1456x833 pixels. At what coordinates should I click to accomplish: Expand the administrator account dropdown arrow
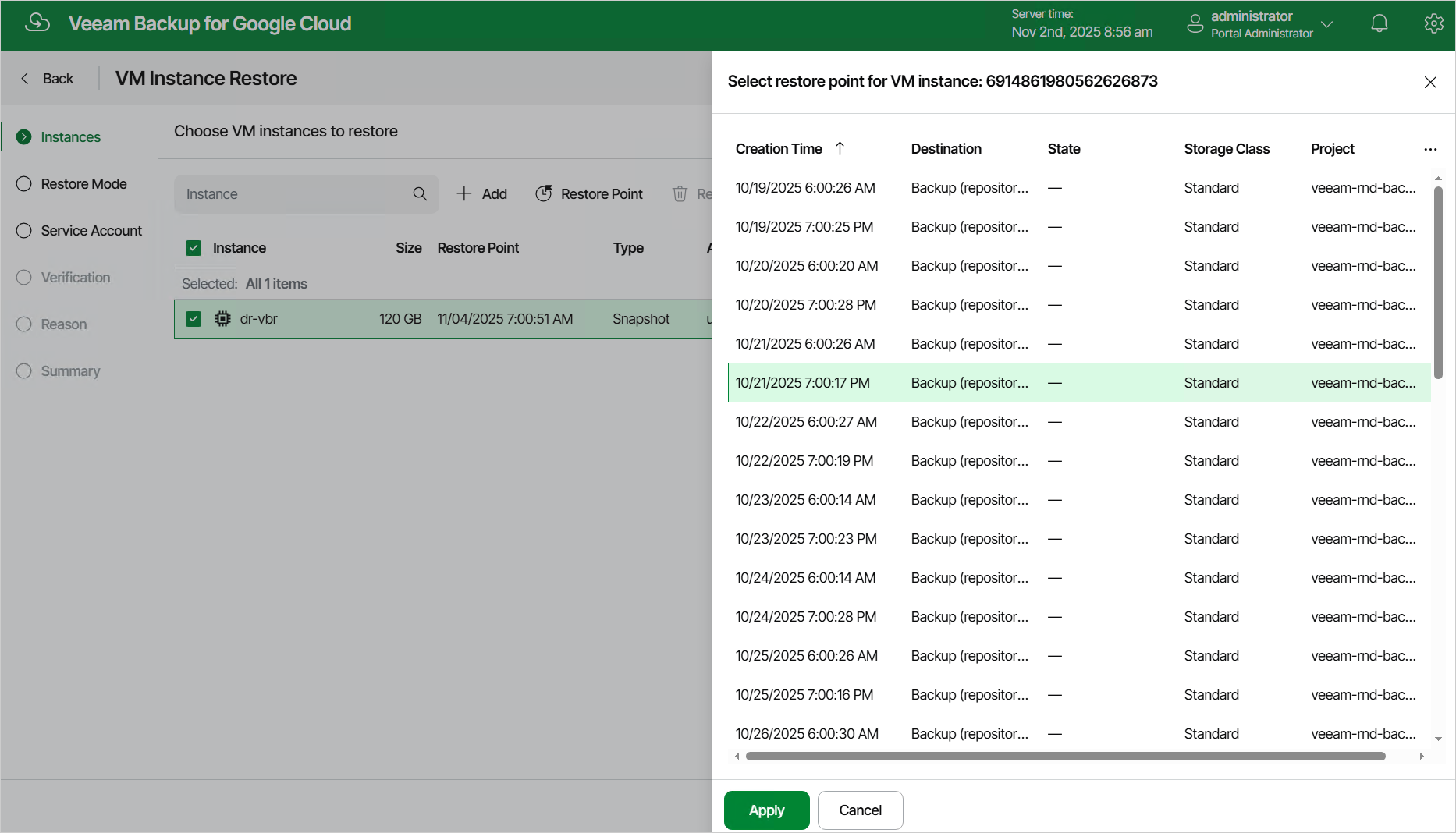(1326, 24)
